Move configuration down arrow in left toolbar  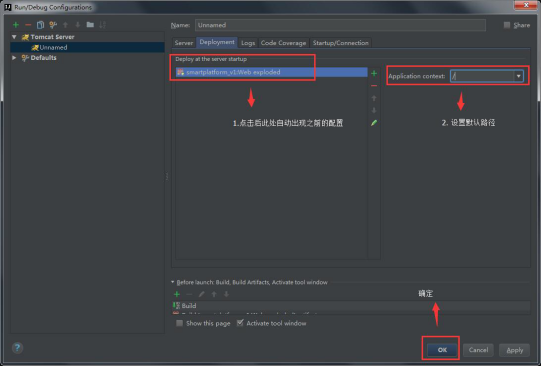click(x=78, y=25)
